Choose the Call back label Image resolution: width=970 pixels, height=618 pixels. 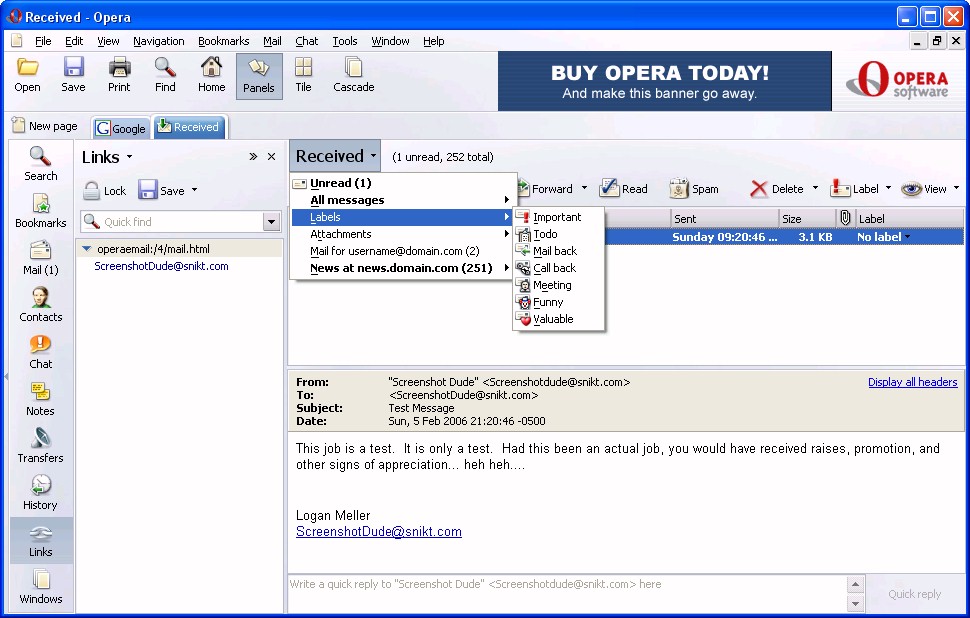click(558, 268)
